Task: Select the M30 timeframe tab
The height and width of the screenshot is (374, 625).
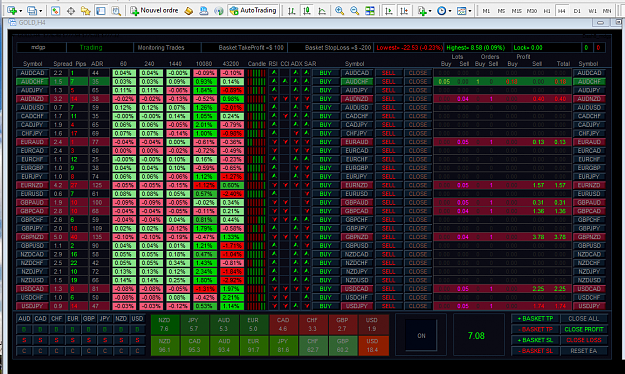Action: 532,11
